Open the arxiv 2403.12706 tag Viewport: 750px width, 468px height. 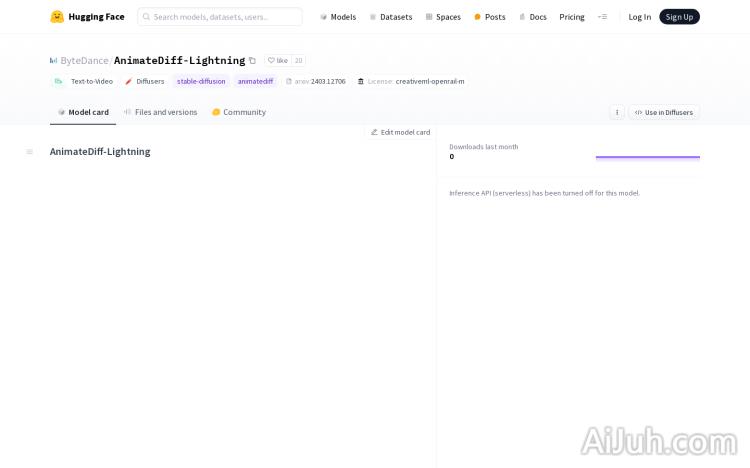pos(316,81)
